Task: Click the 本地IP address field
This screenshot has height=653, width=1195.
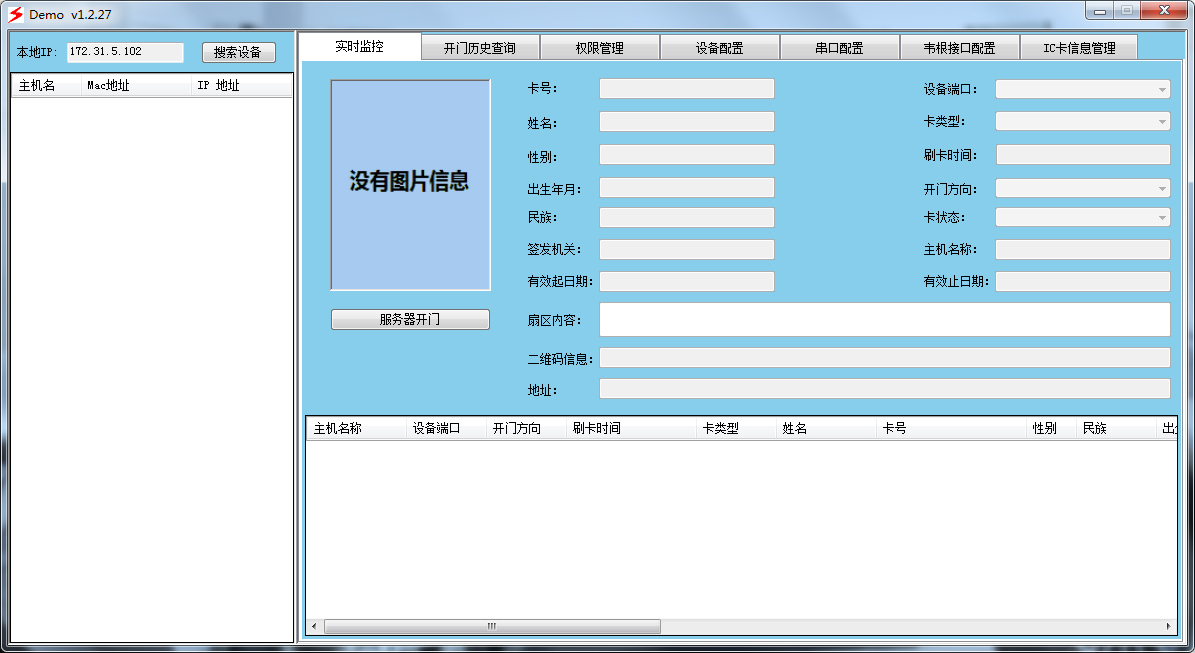Action: tap(125, 52)
